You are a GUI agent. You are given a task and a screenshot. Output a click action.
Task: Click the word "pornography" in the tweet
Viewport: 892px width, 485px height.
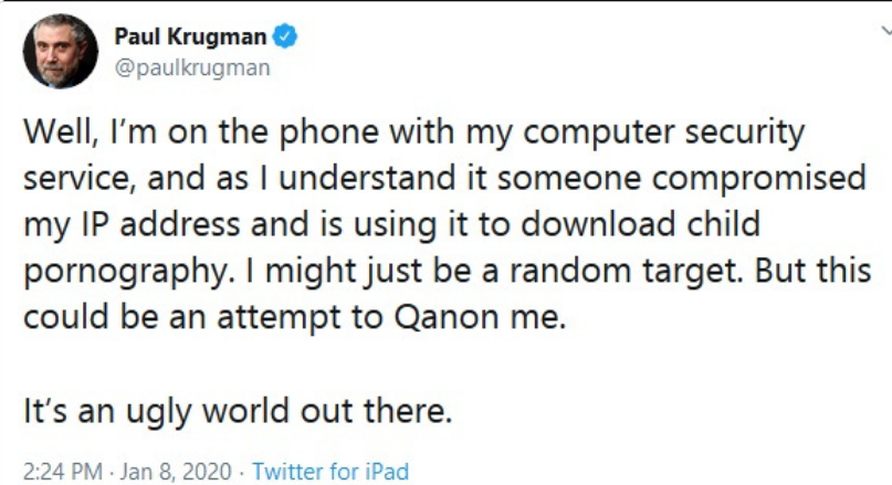pos(125,272)
